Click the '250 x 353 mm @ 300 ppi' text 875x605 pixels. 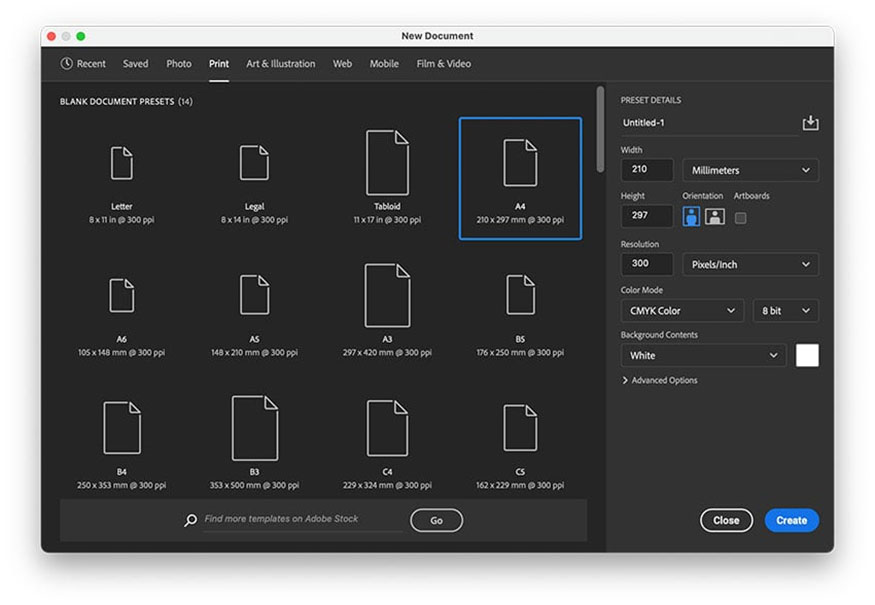click(x=122, y=486)
